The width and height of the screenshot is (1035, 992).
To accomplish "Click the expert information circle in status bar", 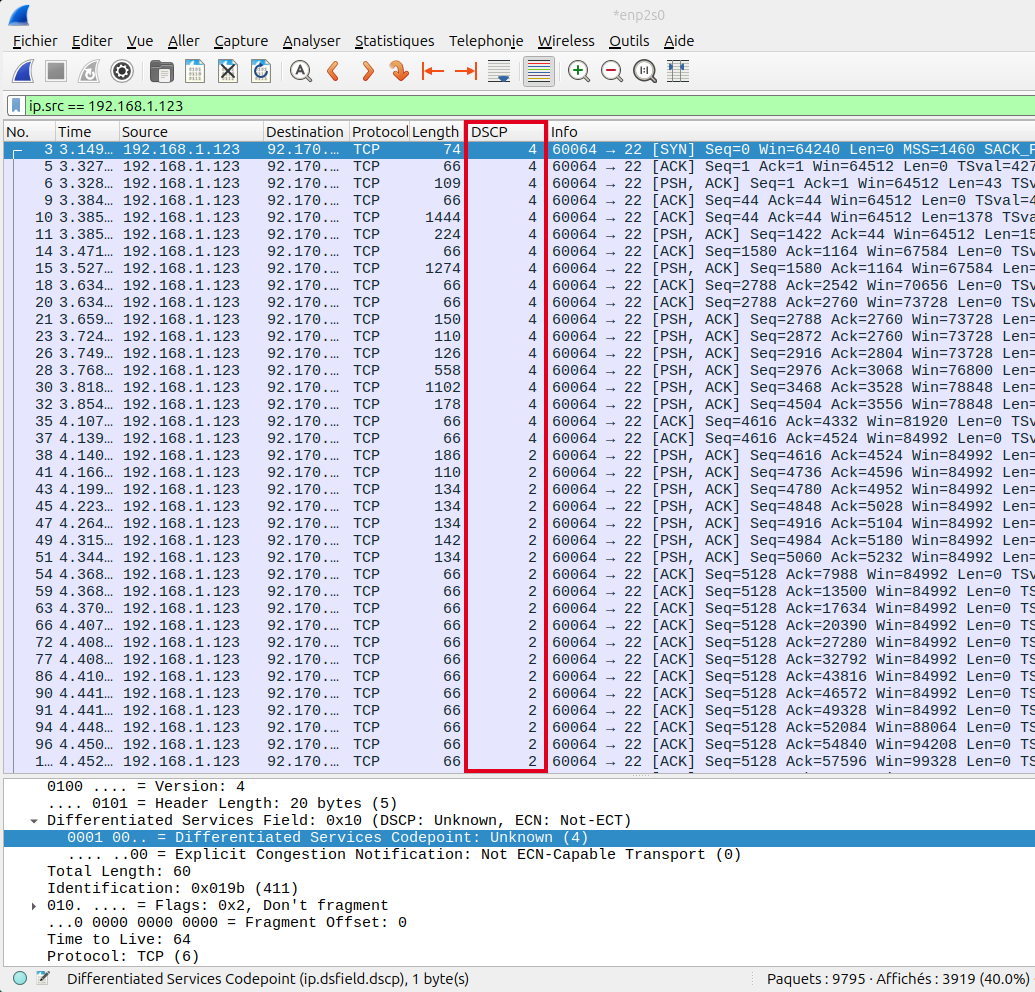I will tap(20, 979).
